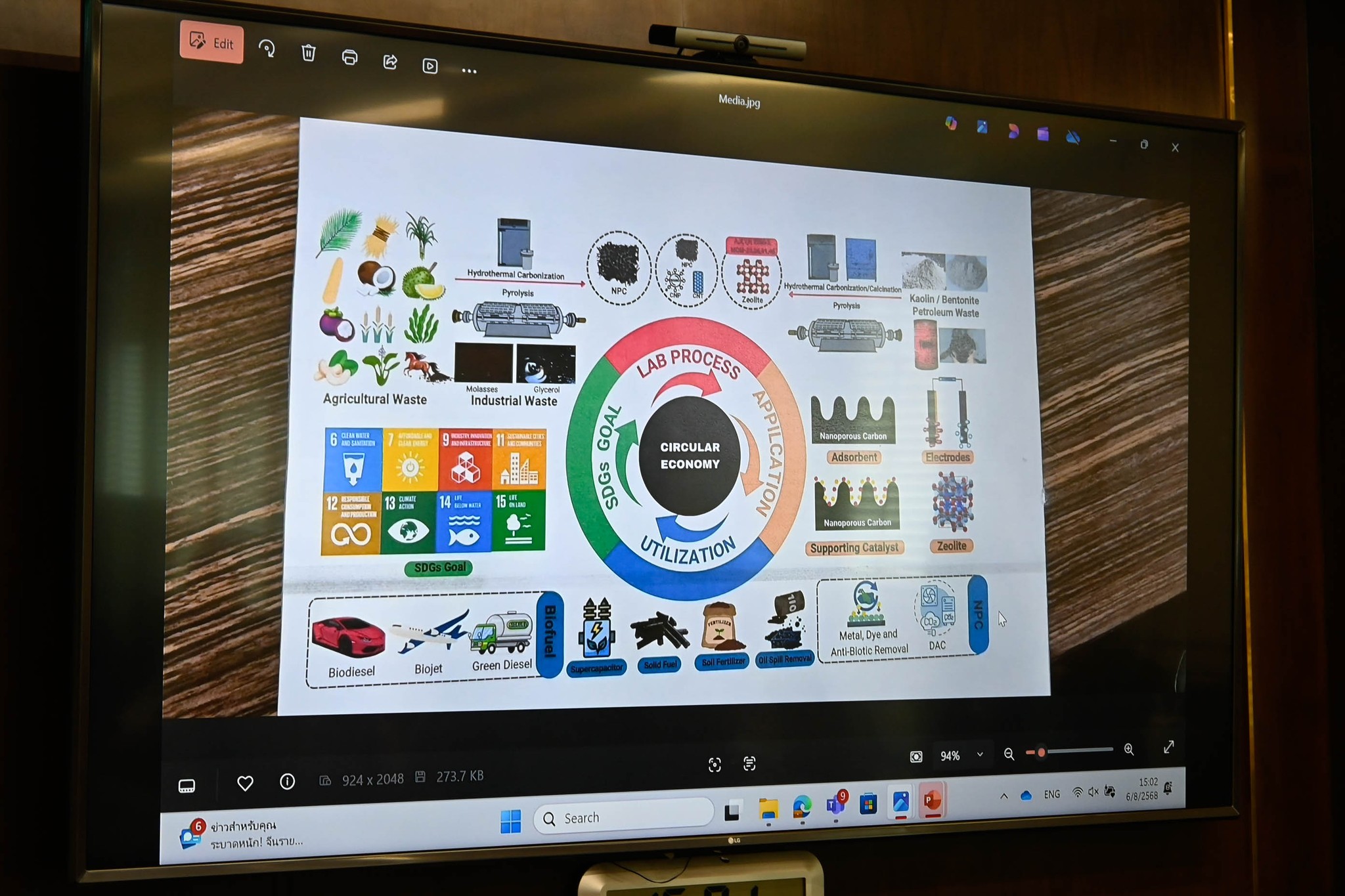The width and height of the screenshot is (1345, 896).
Task: Start slideshow with the play icon
Action: coord(430,66)
